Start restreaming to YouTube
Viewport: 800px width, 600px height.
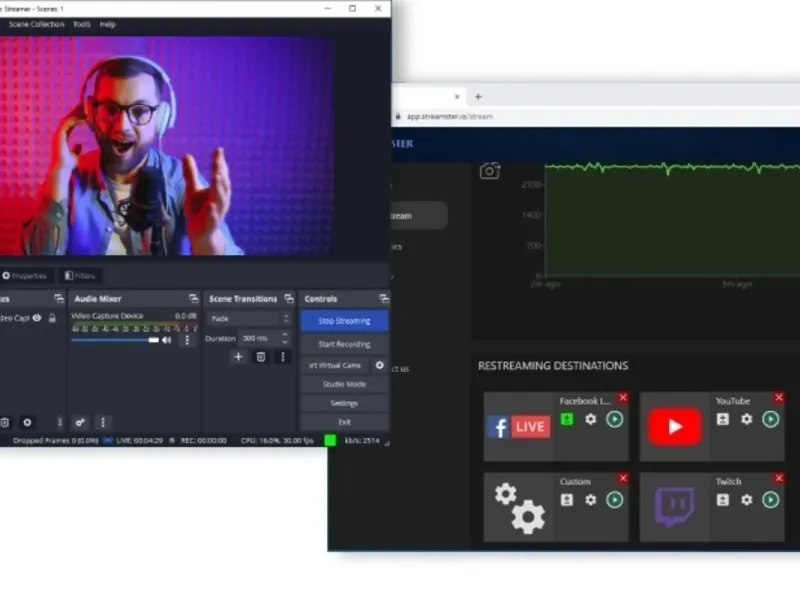coord(771,419)
